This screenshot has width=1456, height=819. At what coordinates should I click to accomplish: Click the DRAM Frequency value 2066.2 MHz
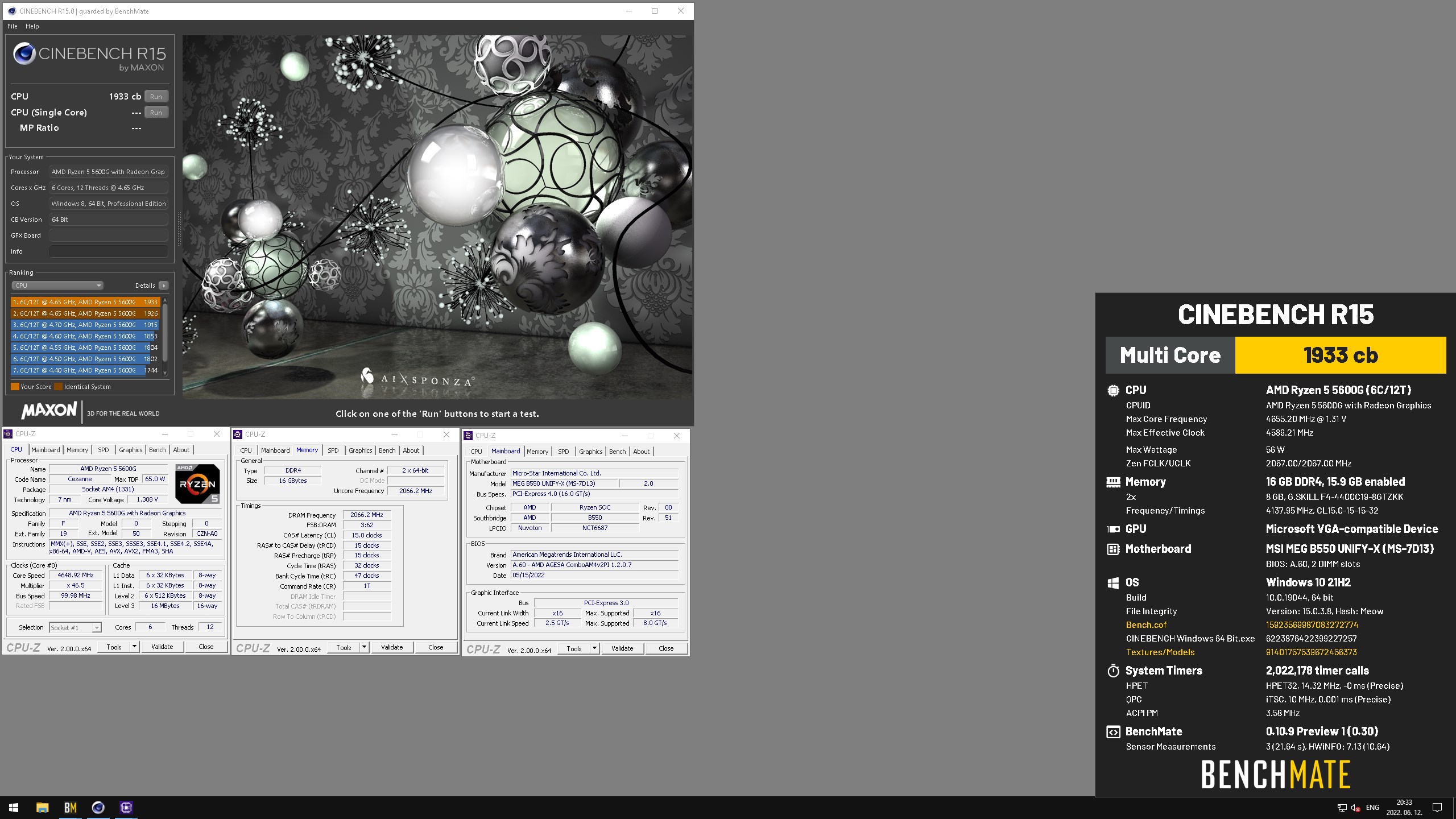pyautogui.click(x=367, y=515)
